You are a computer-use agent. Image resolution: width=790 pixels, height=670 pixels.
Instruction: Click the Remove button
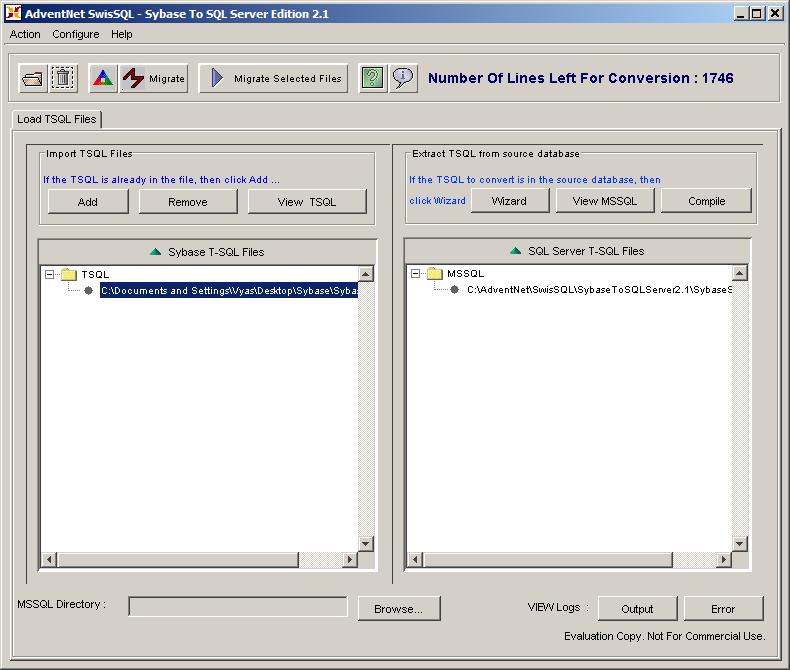click(188, 202)
